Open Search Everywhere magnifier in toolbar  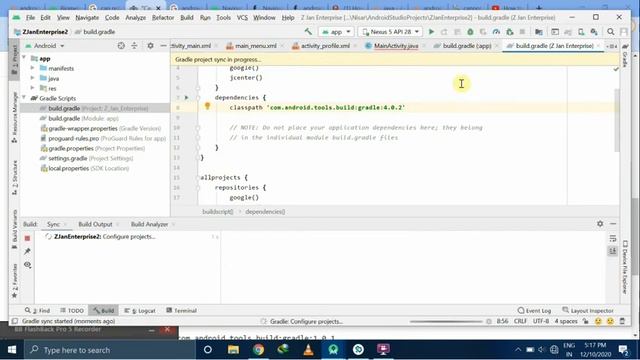[611, 32]
